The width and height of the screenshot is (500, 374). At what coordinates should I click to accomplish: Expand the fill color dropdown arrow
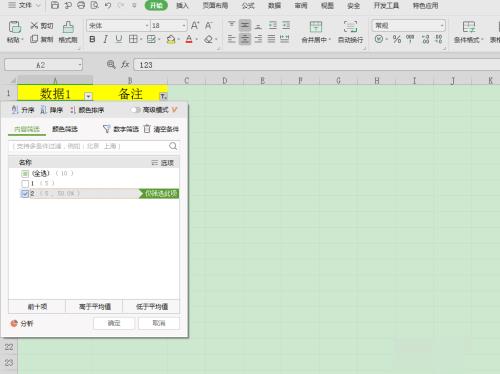point(179,40)
